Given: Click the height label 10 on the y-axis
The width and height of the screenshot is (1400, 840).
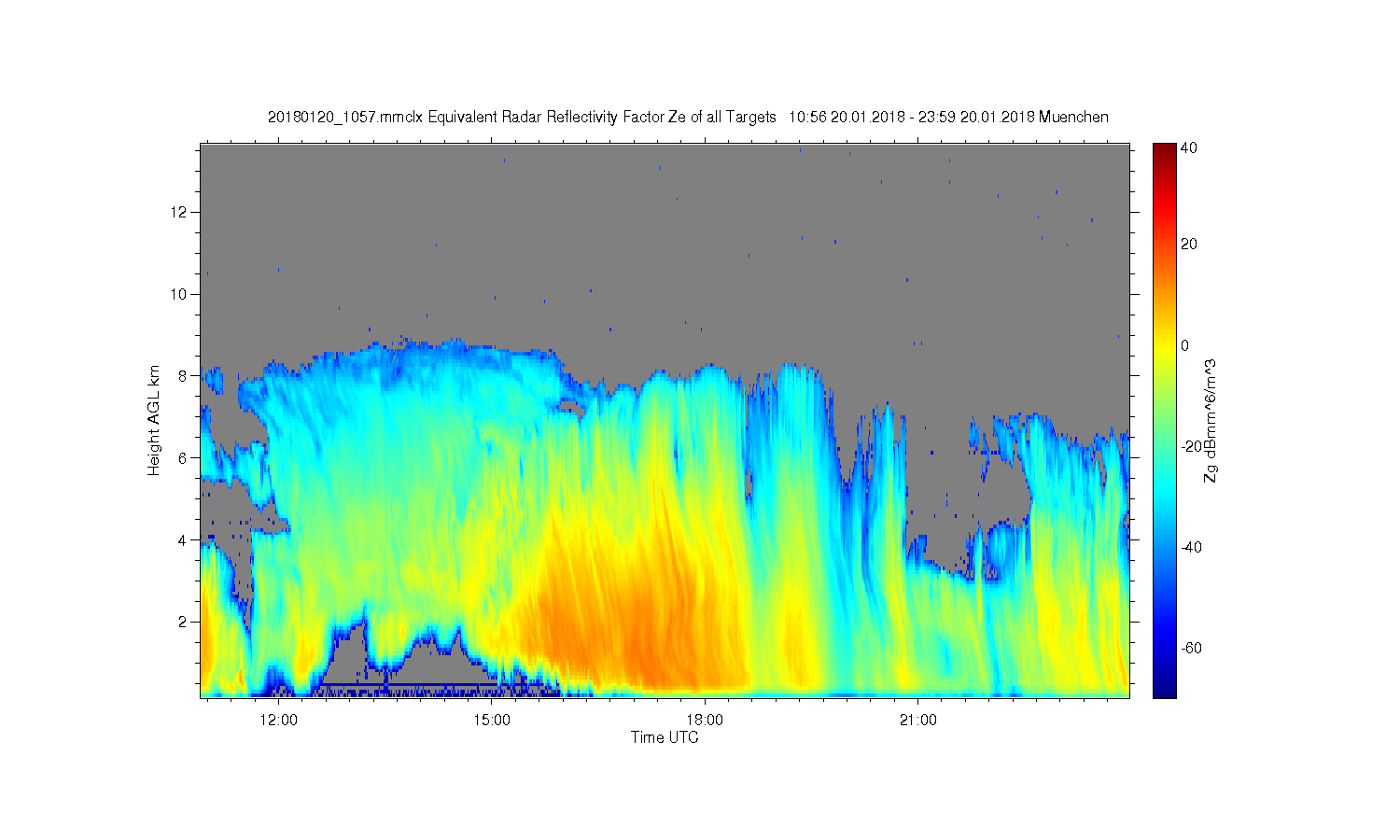Looking at the screenshot, I should pyautogui.click(x=180, y=294).
